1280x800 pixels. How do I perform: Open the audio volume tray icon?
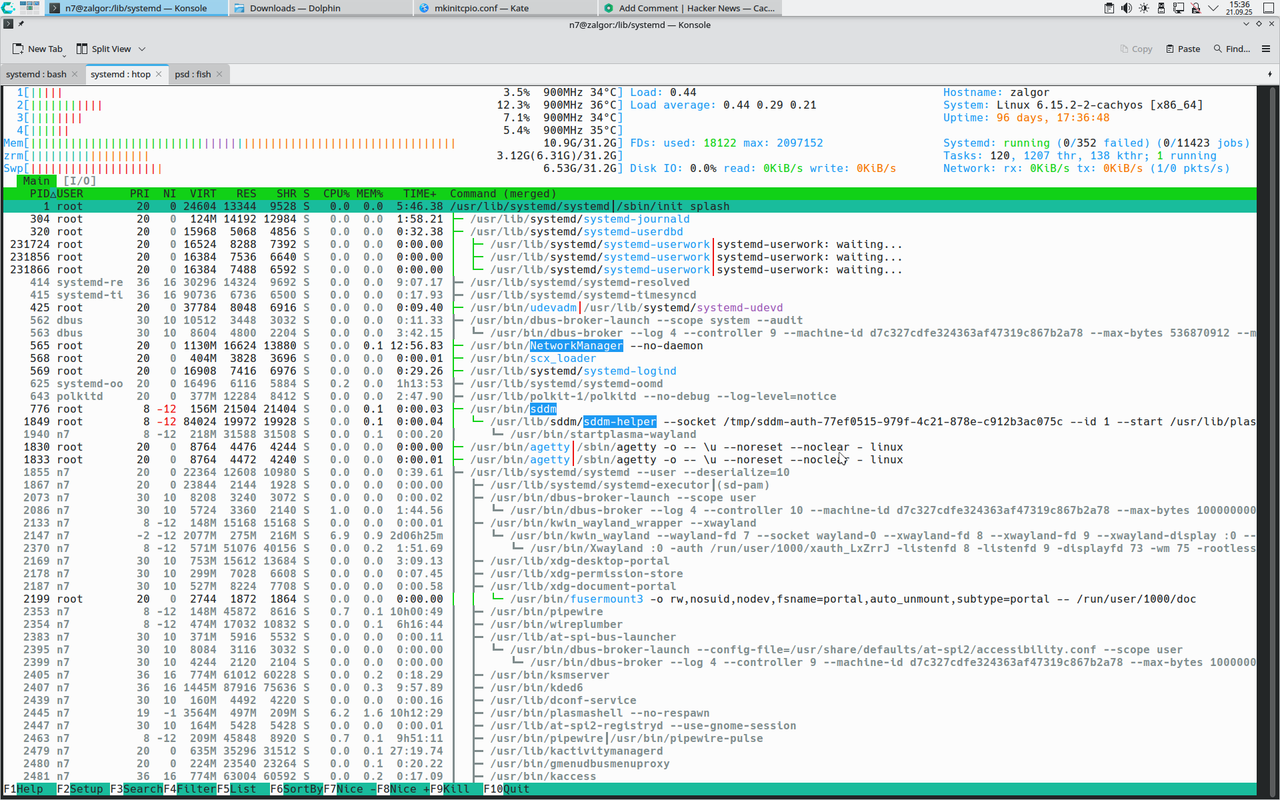point(1127,7)
